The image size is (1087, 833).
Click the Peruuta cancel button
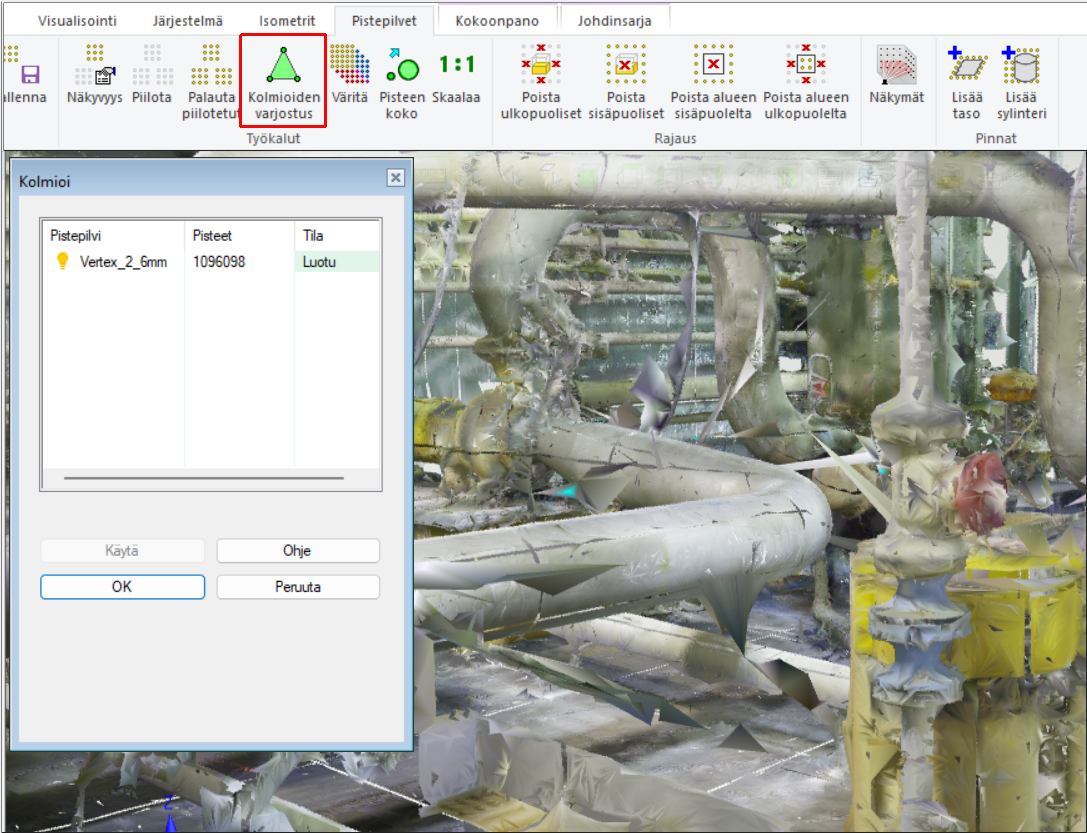298,587
